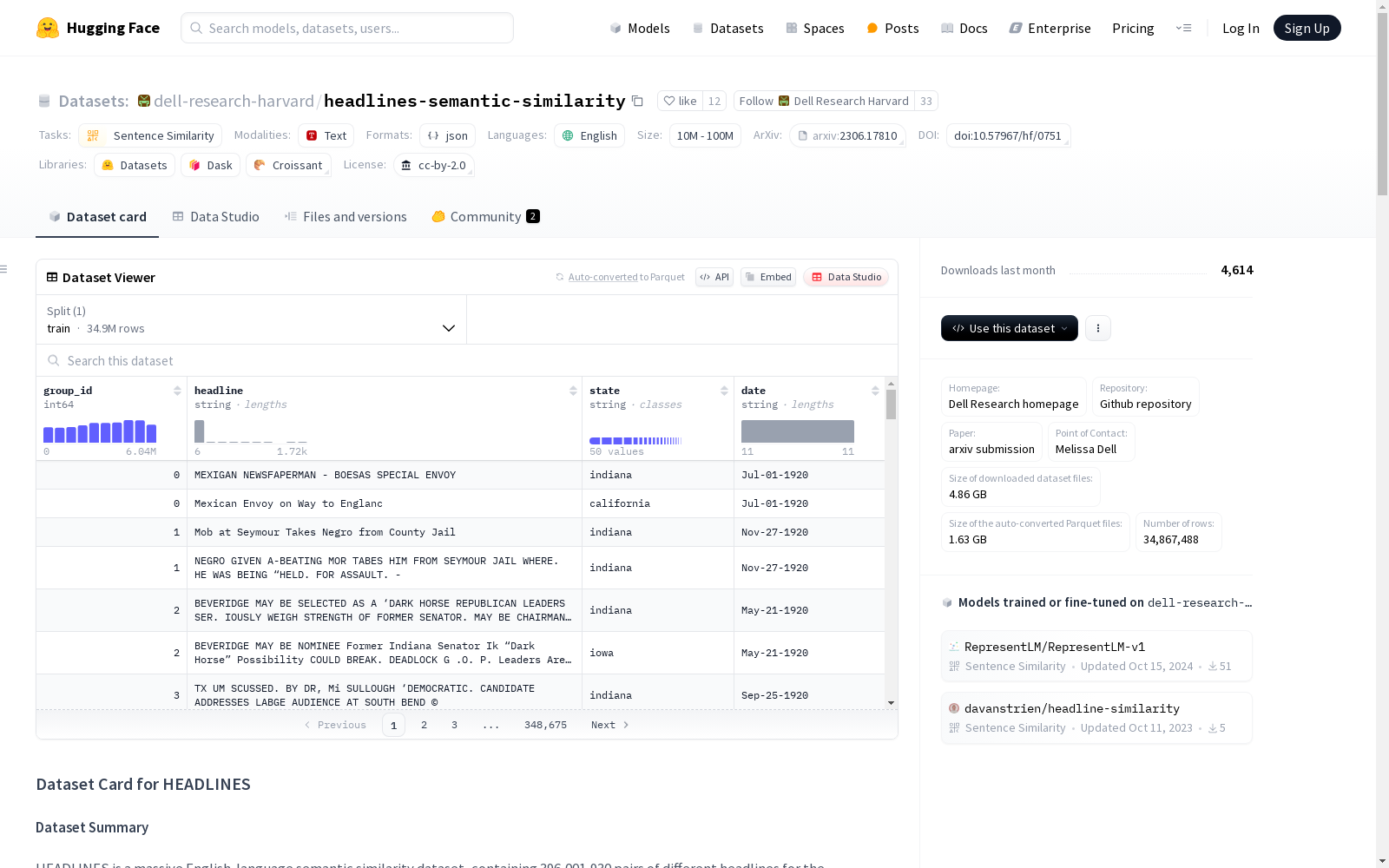This screenshot has height=868, width=1389.
Task: Expand the Use this dataset dropdown
Action: coord(1010,328)
